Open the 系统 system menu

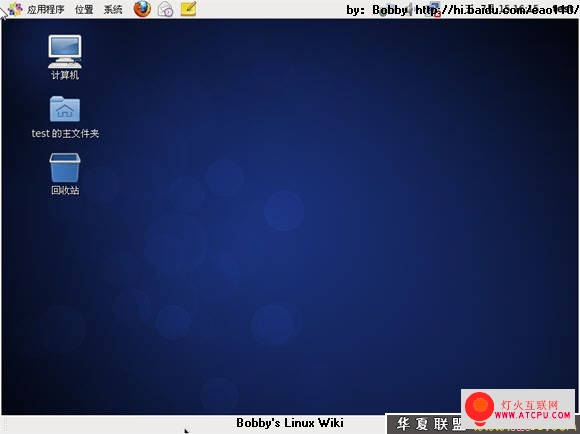pos(113,9)
